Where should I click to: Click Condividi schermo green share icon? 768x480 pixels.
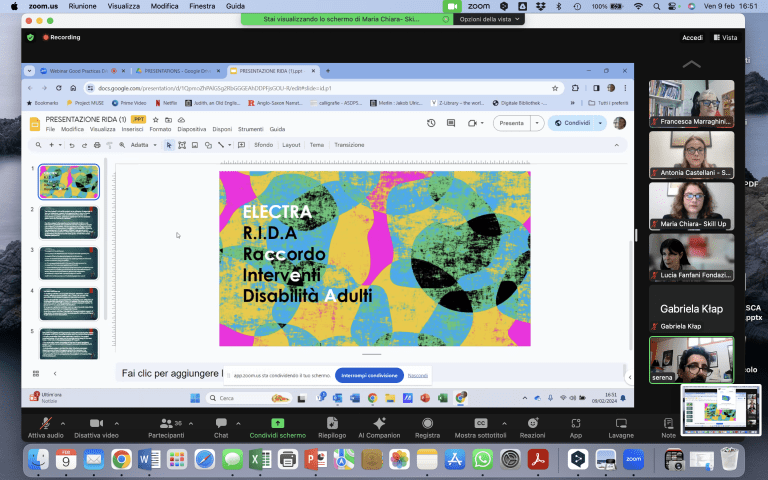(x=278, y=423)
